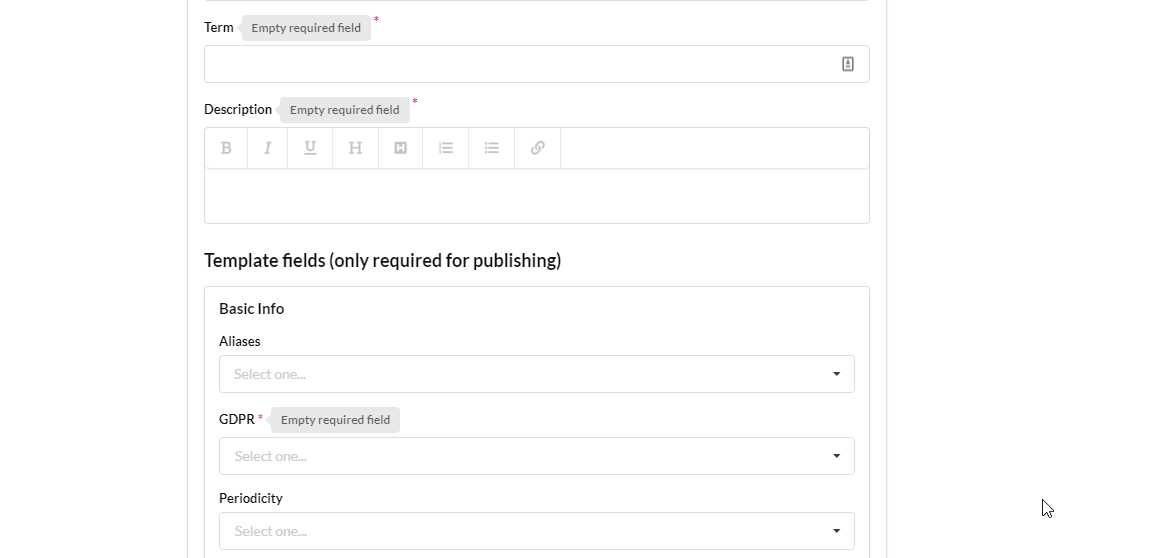Screen dimensions: 1151x558
Task: Click the Term 'Empty required field' badge
Action: pos(306,28)
